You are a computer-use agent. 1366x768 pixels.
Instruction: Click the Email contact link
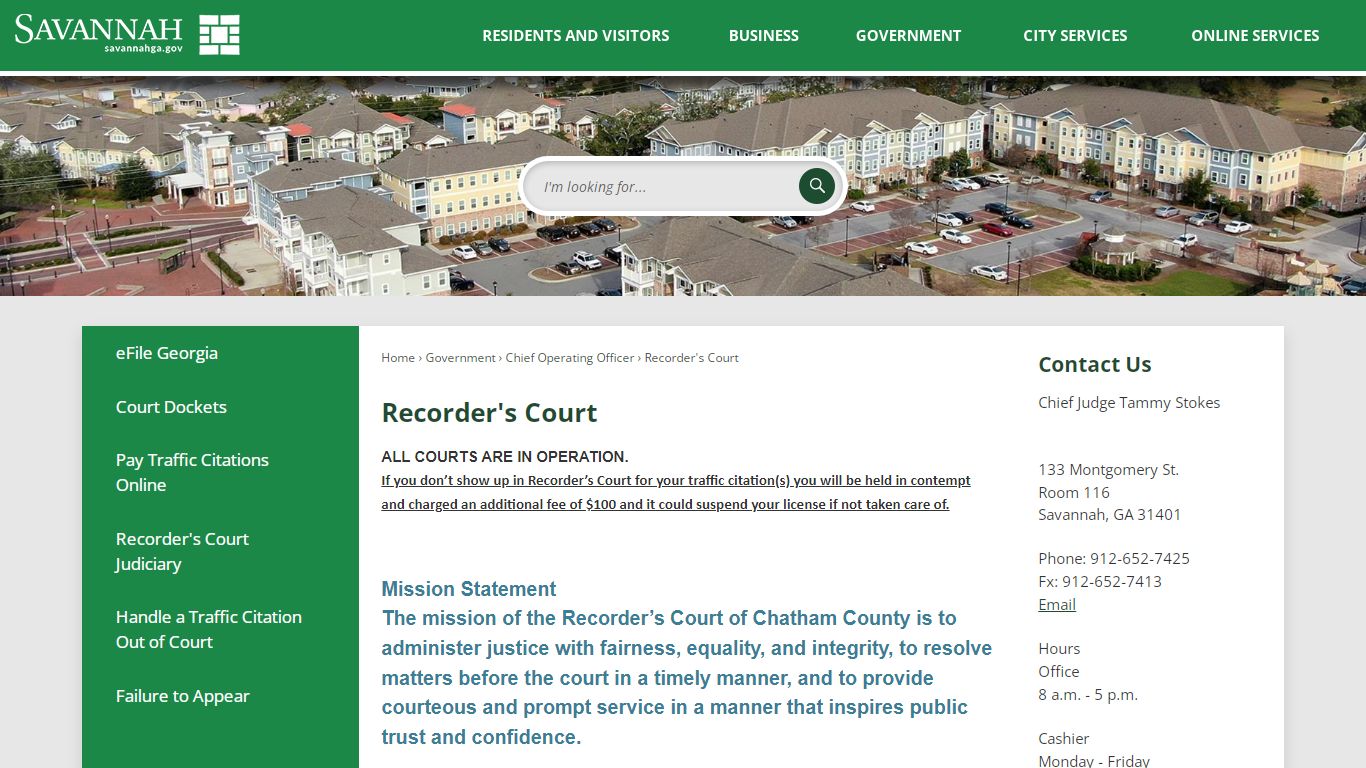(1057, 604)
